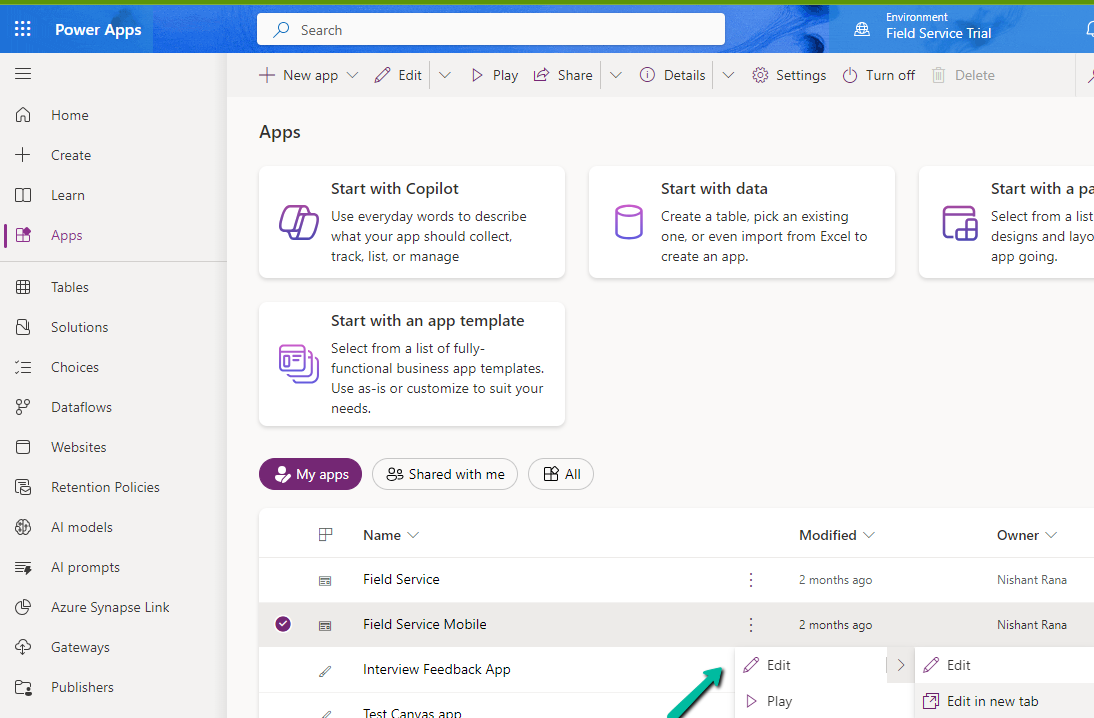Choose Edit in new tab from submenu
Image resolution: width=1094 pixels, height=718 pixels.
point(992,701)
